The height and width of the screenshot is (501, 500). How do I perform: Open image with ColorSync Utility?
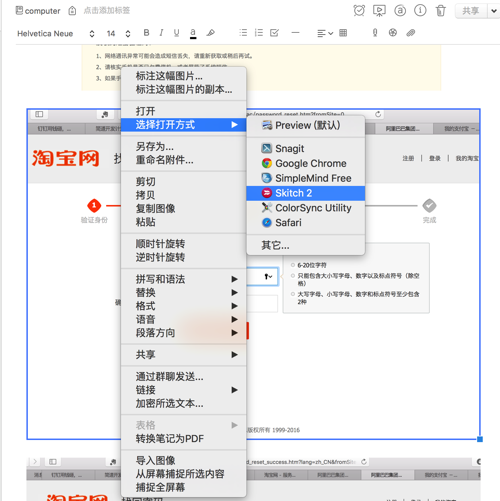pyautogui.click(x=306, y=208)
